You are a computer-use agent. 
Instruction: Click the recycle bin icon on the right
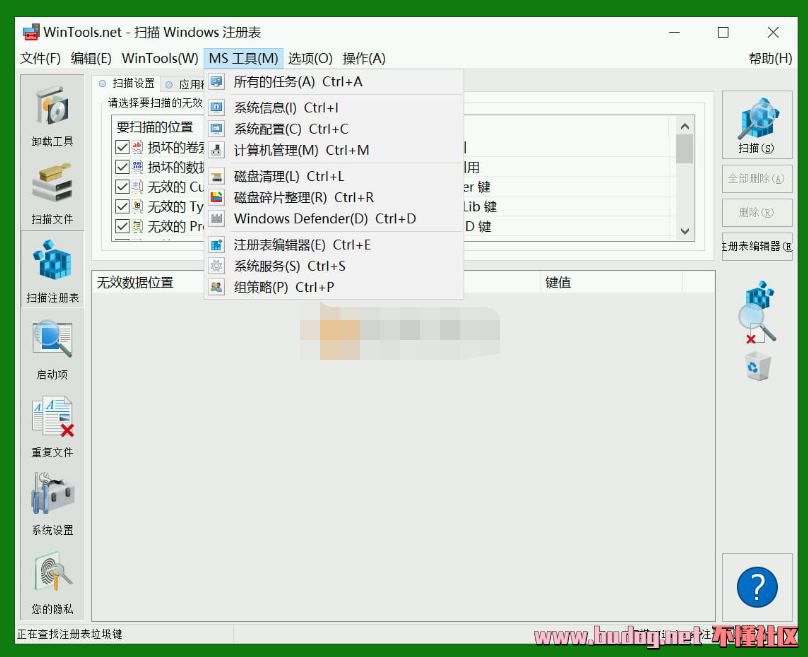click(x=758, y=367)
